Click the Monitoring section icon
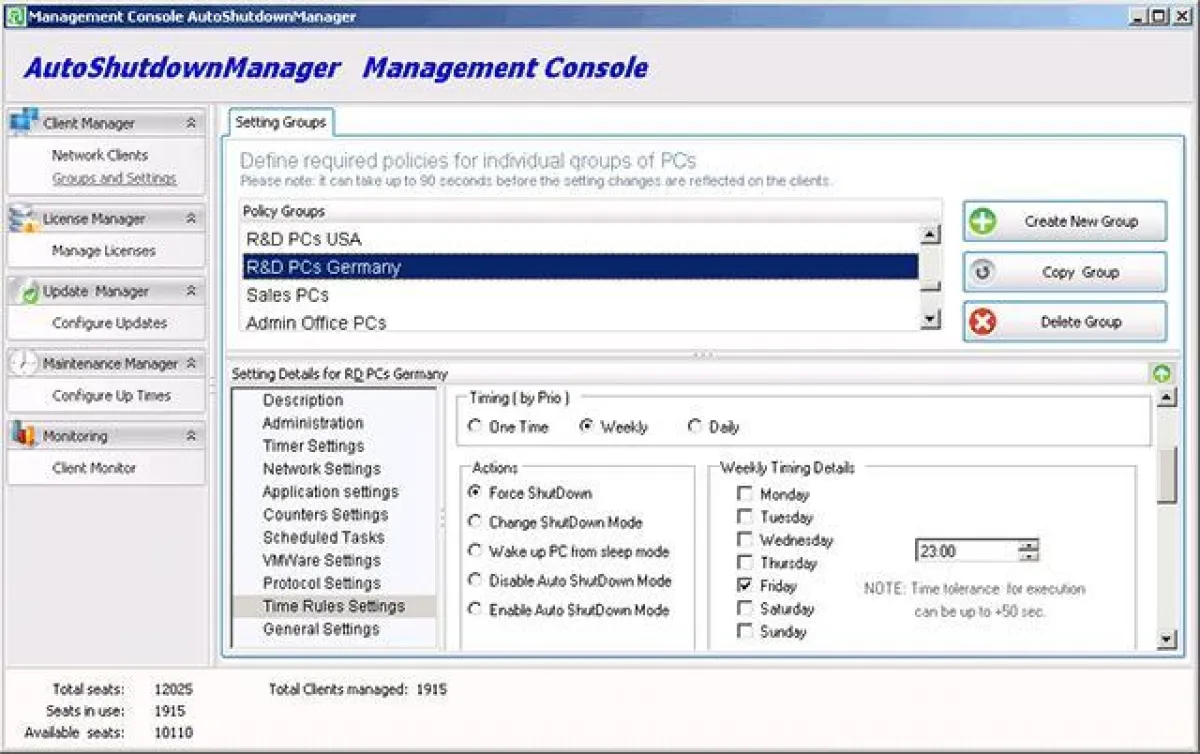This screenshot has height=754, width=1200. 23,435
